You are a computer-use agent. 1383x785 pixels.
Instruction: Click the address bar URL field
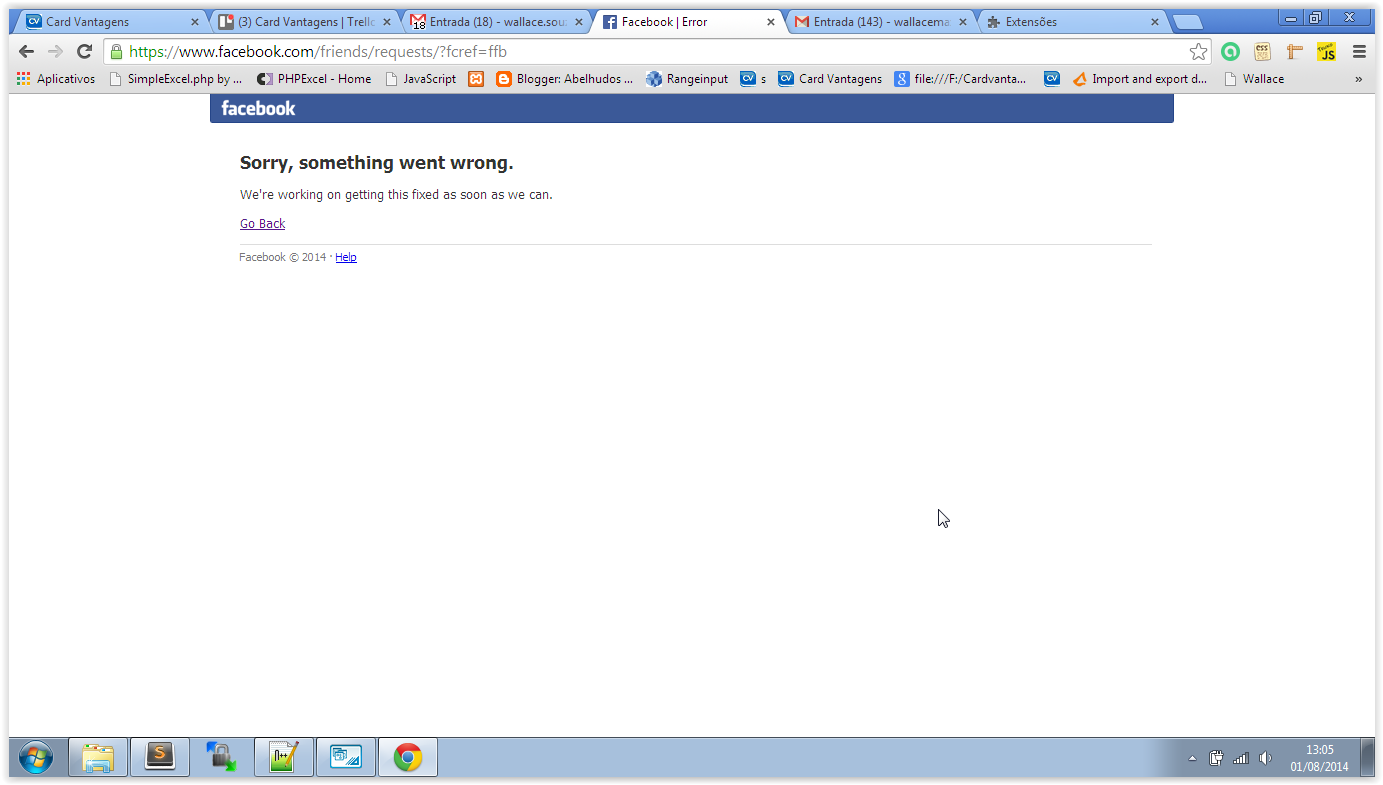[655, 52]
